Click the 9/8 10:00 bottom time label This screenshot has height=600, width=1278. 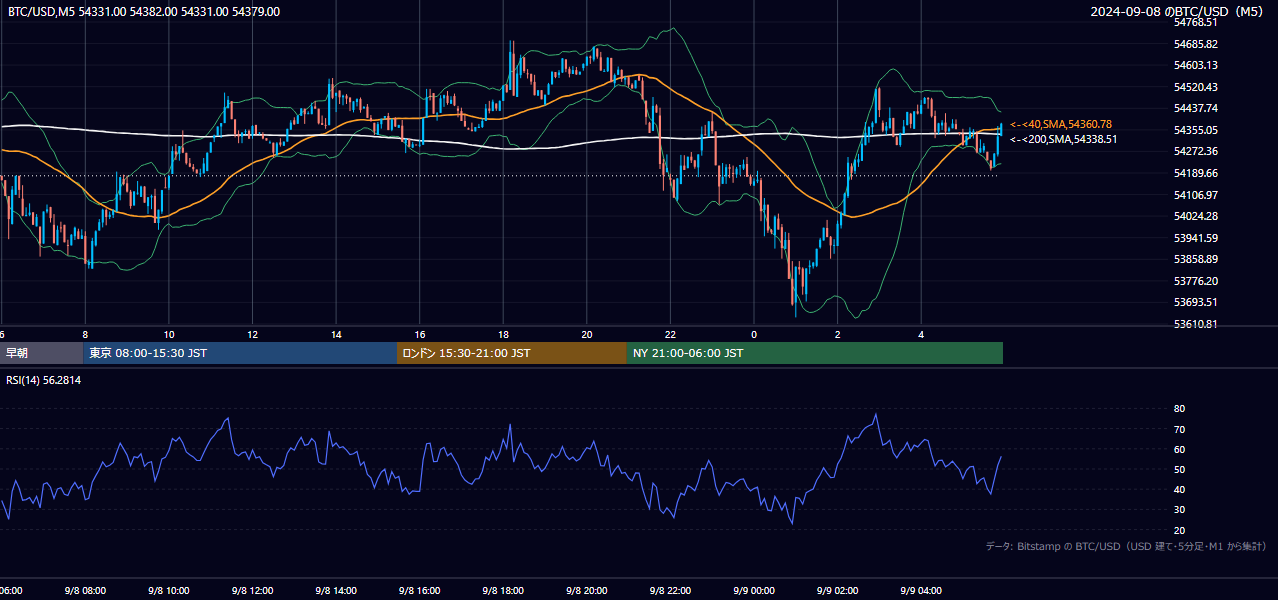pyautogui.click(x=169, y=591)
